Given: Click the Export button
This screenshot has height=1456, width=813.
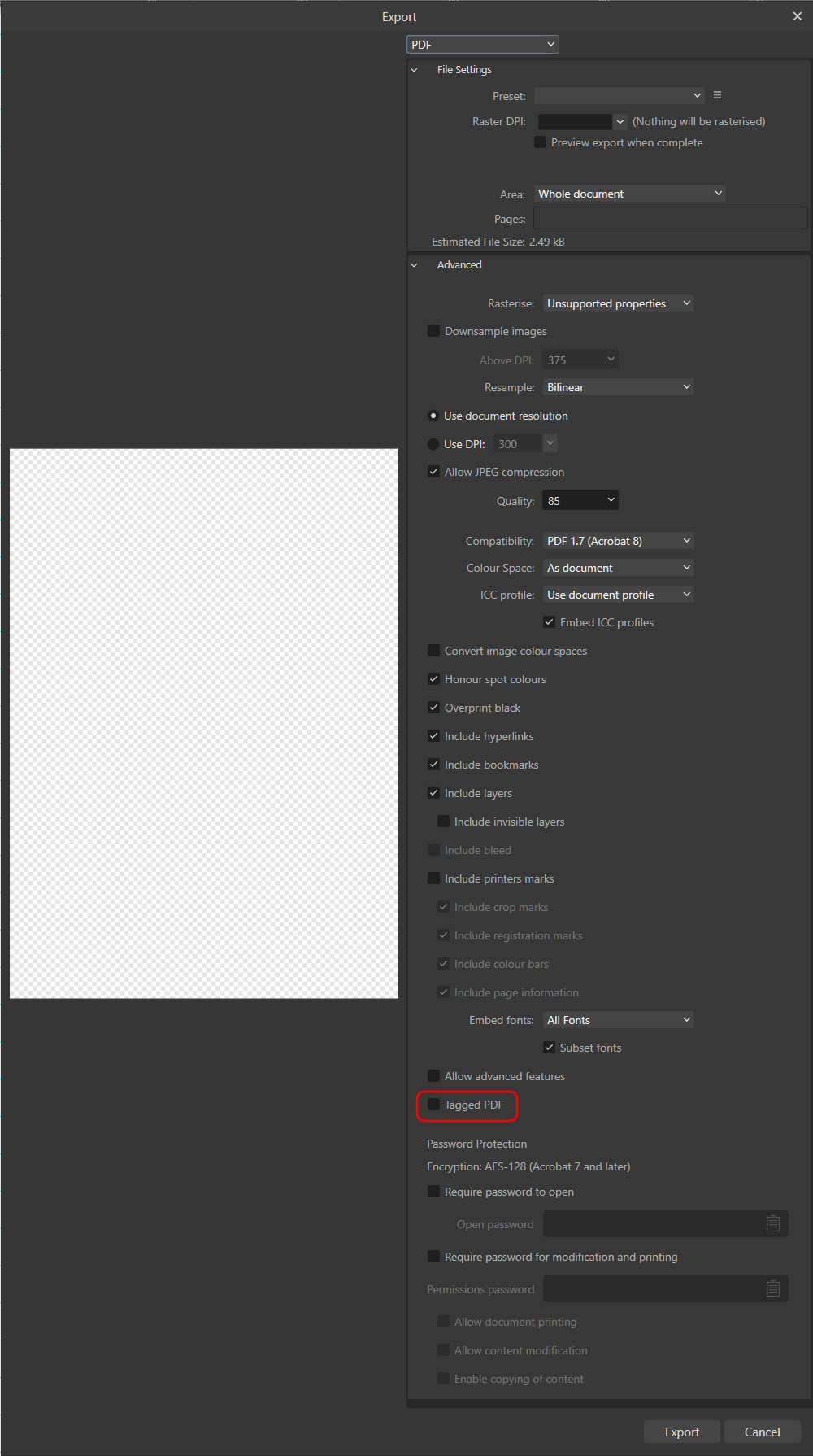Looking at the screenshot, I should (682, 1432).
